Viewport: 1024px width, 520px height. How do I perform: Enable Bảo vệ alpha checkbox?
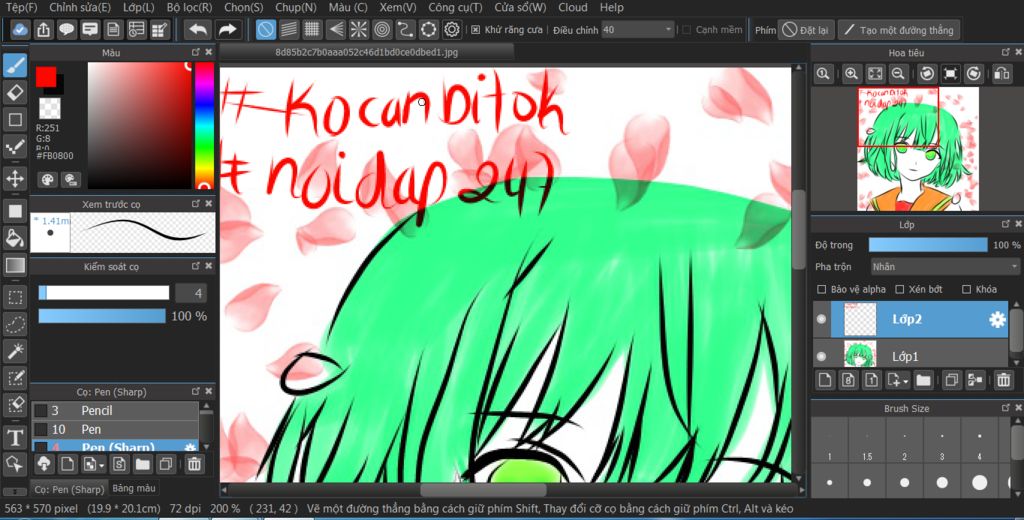[x=822, y=289]
